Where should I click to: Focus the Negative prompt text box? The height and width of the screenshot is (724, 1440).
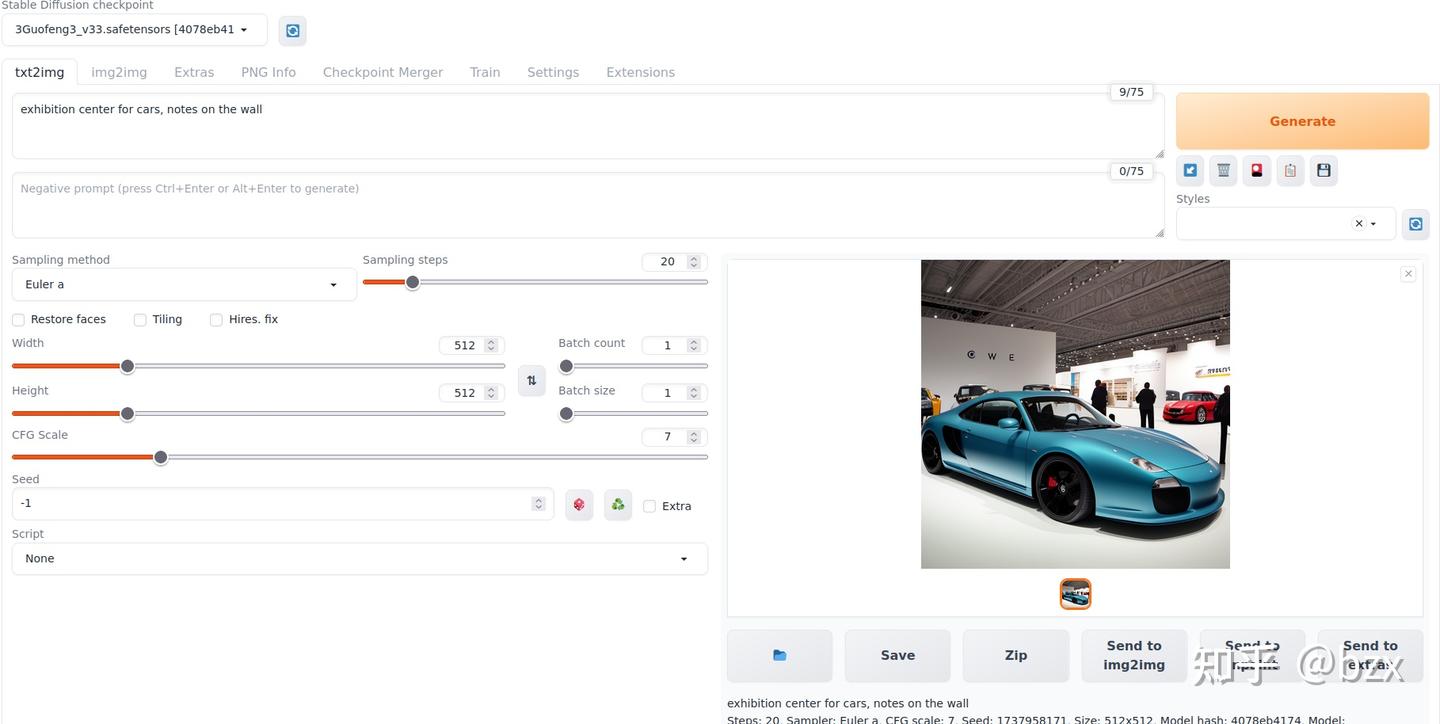point(588,205)
